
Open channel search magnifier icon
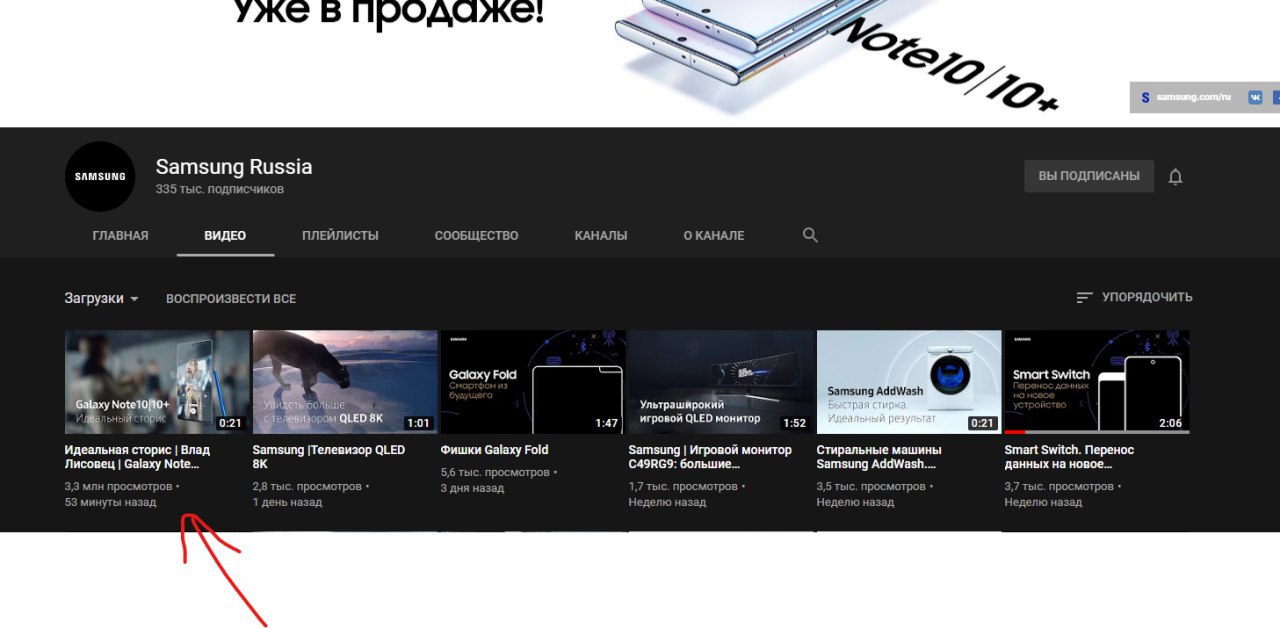810,235
